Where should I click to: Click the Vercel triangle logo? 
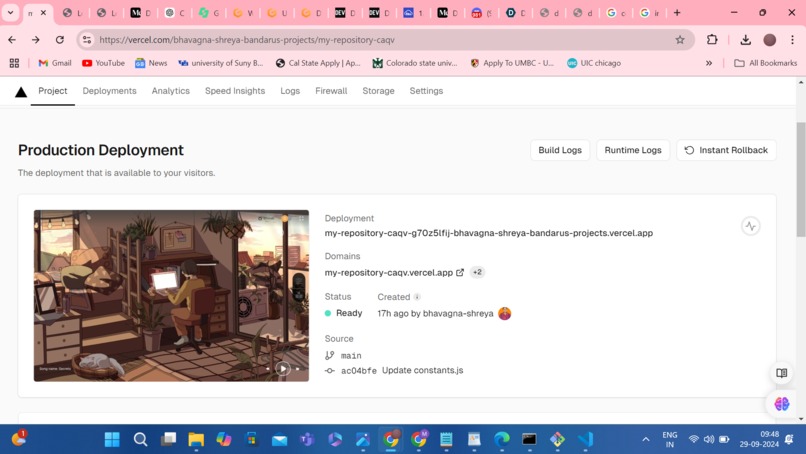click(x=21, y=92)
